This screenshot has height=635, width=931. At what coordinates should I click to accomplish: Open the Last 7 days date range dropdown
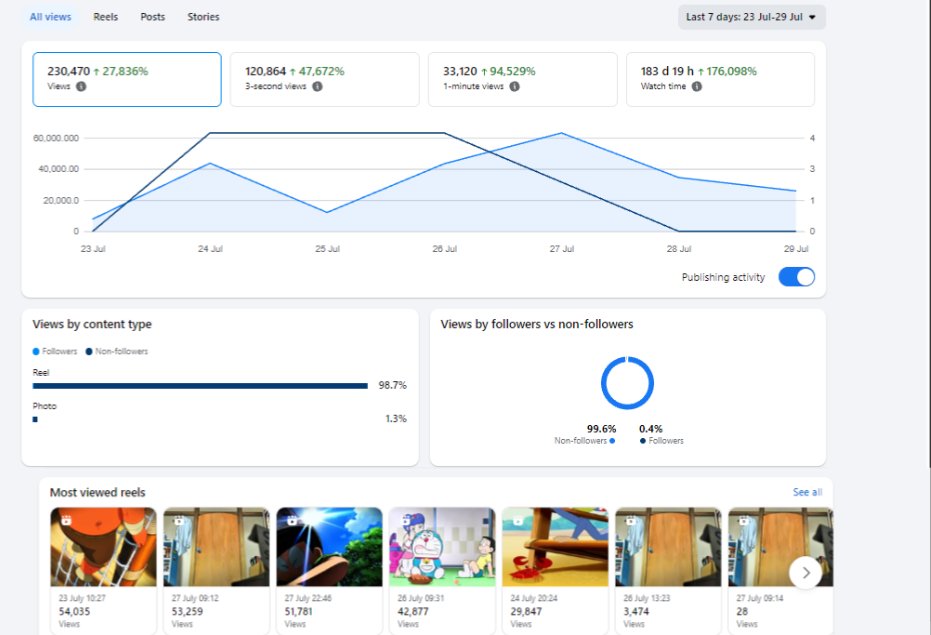coord(752,17)
